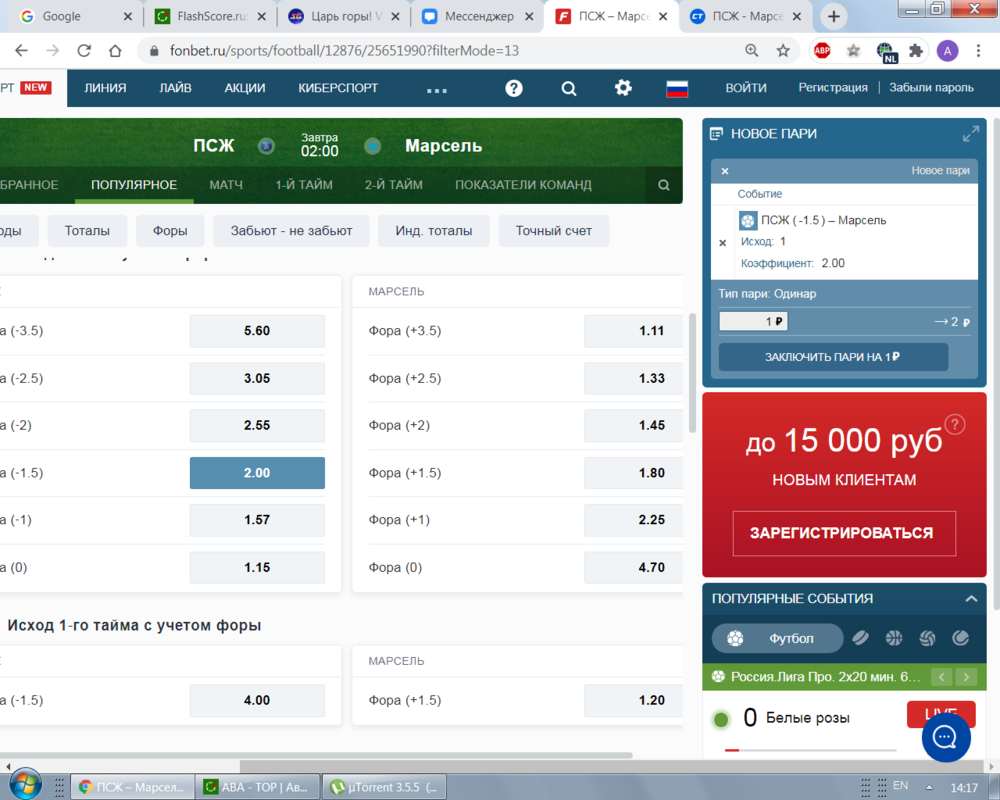The image size is (1000, 800).
Task: Go back to the previous page
Action: click(21, 50)
